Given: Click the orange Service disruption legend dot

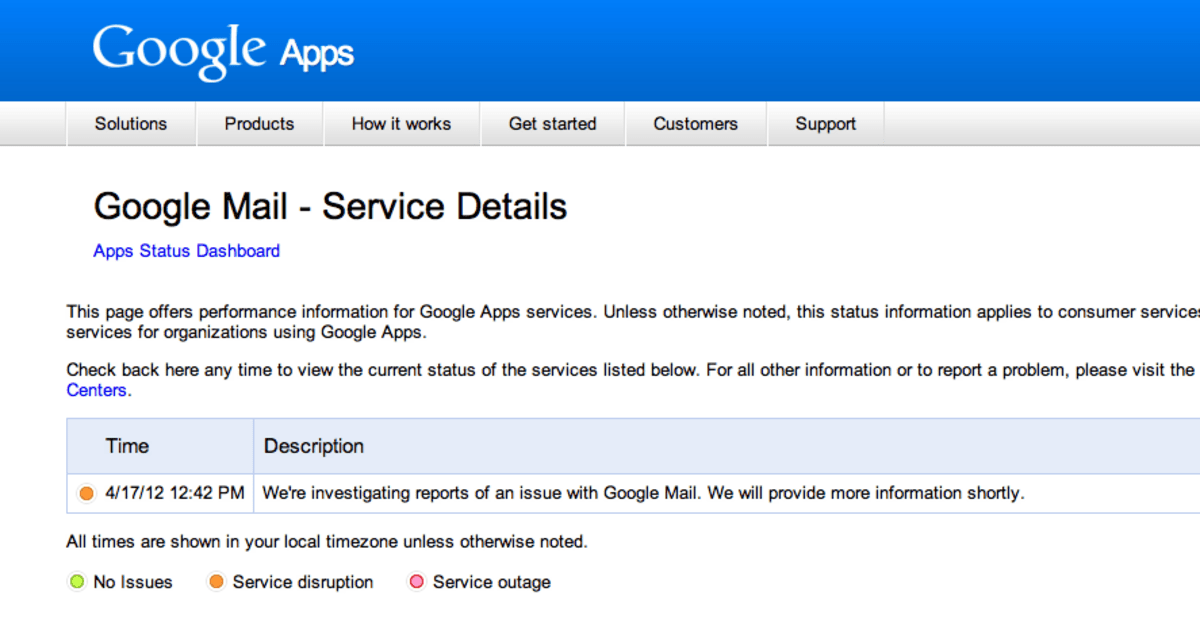Looking at the screenshot, I should coord(216,582).
